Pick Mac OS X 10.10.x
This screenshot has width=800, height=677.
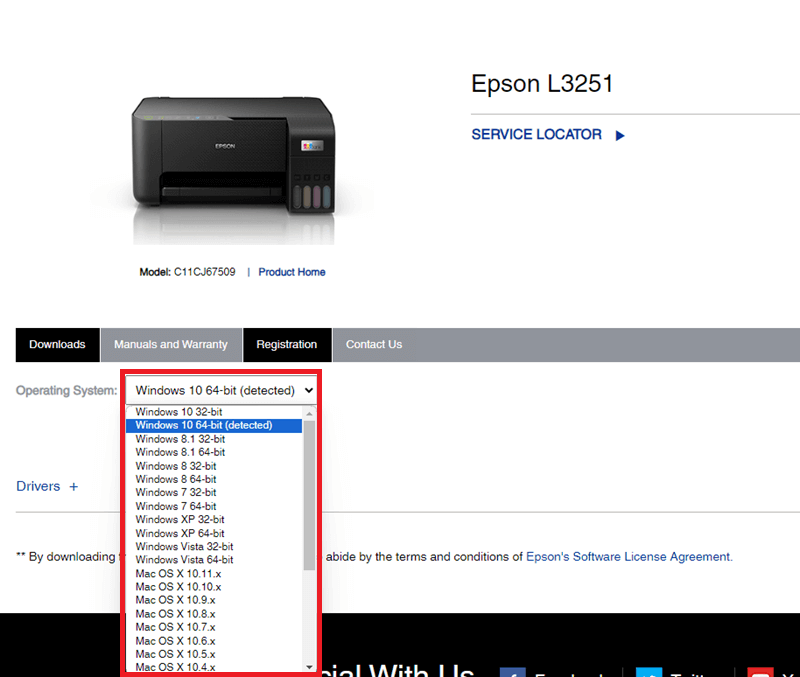[214, 587]
